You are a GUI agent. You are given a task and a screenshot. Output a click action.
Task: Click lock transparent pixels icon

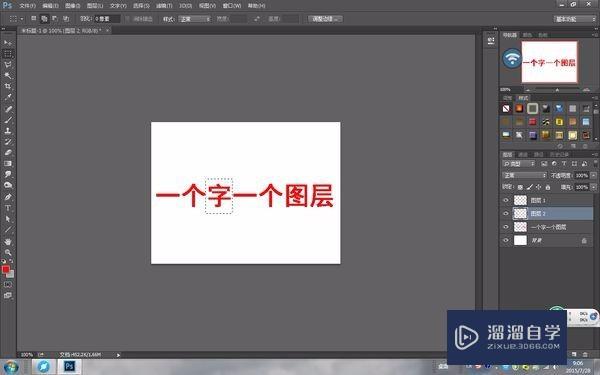coord(520,187)
